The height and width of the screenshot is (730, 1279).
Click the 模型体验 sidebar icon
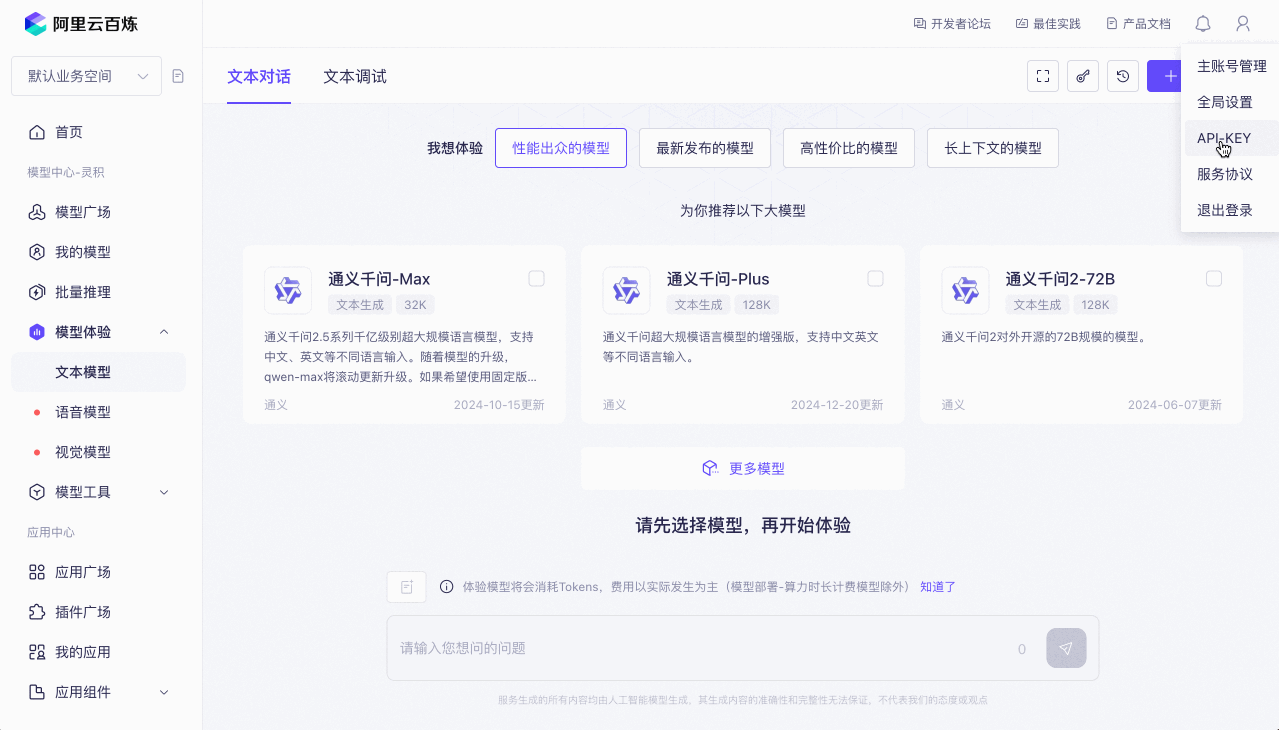pos(37,332)
